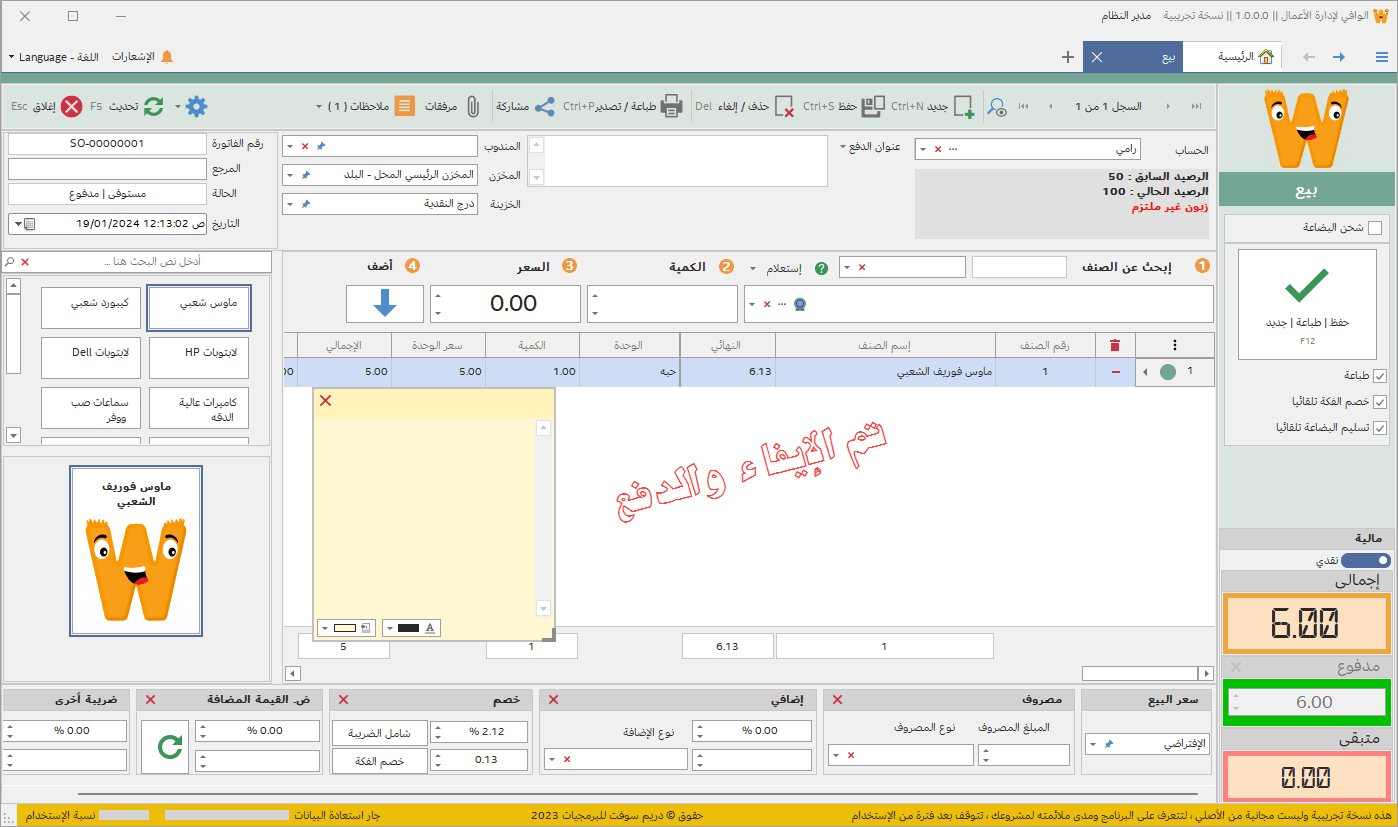Click the record search magnifier icon
The width and height of the screenshot is (1398, 827).
click(x=997, y=108)
